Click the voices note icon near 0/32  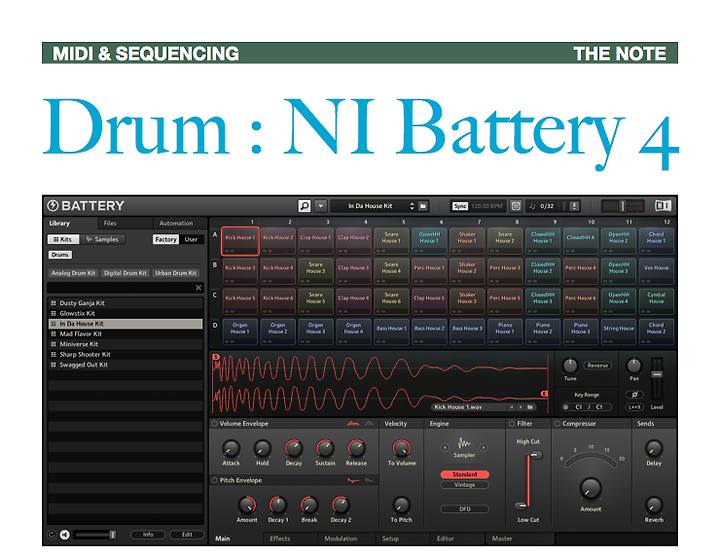(532, 206)
